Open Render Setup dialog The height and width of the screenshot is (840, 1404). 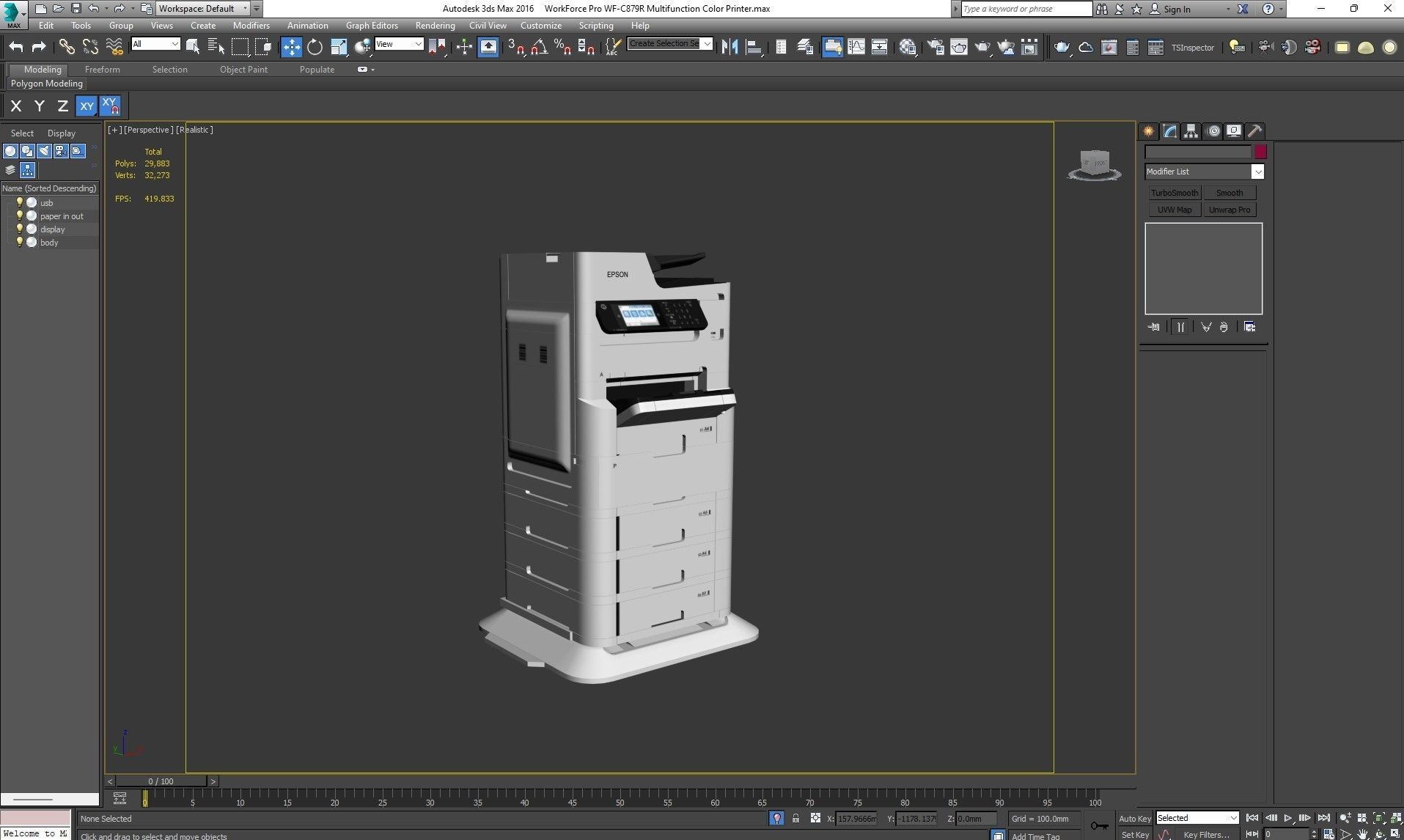(x=936, y=47)
